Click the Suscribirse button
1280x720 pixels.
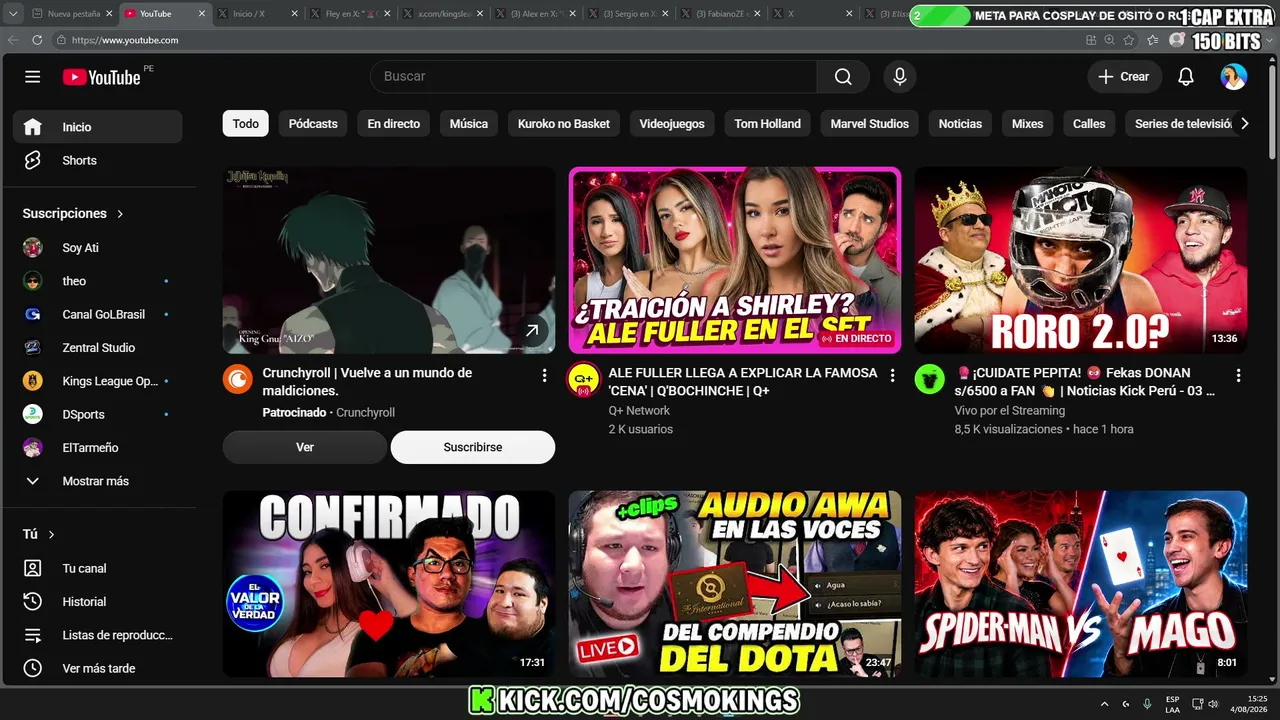(473, 447)
